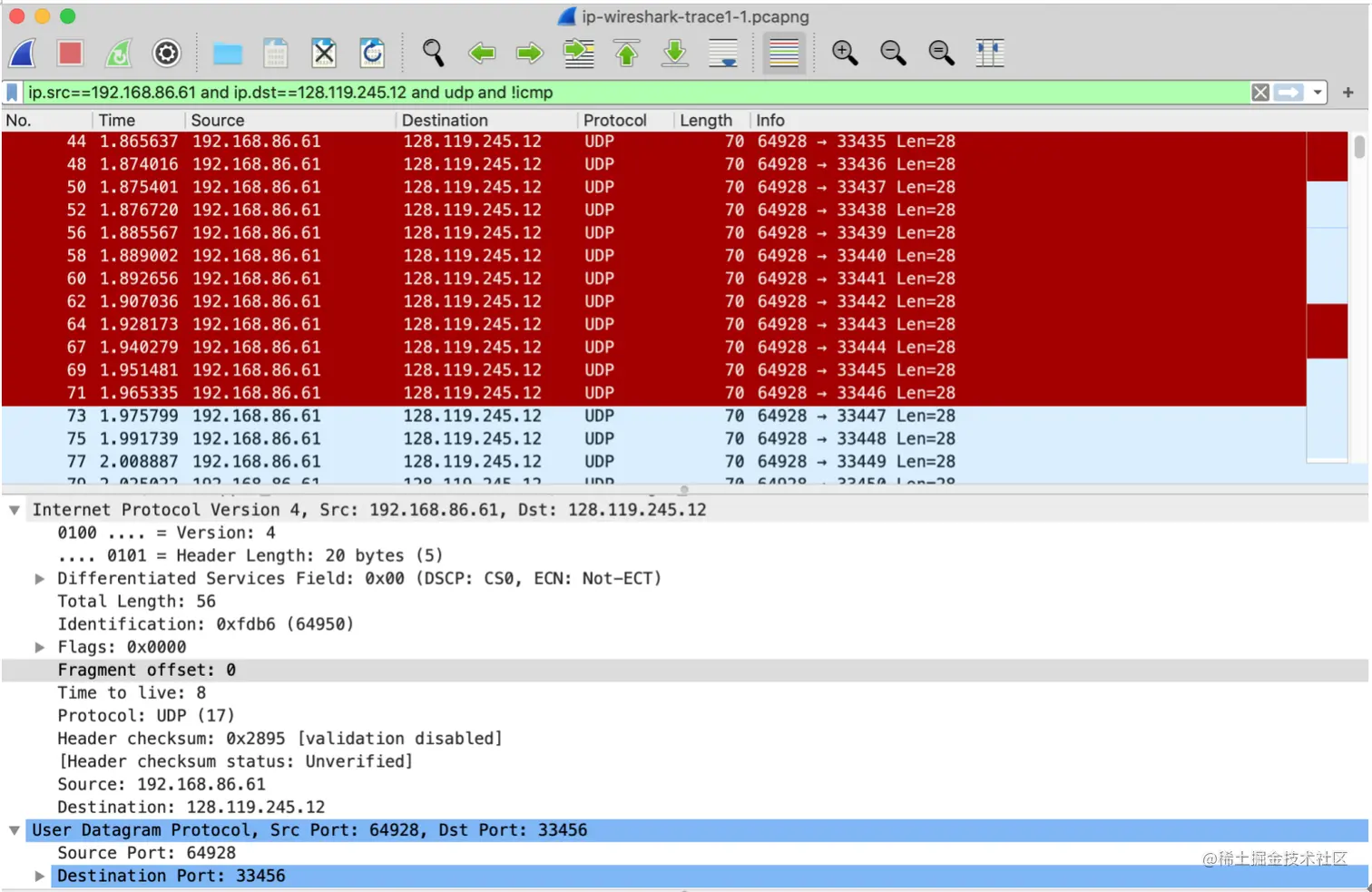1372x892 pixels.
Task: Toggle colorizing the packet list
Action: [x=783, y=53]
